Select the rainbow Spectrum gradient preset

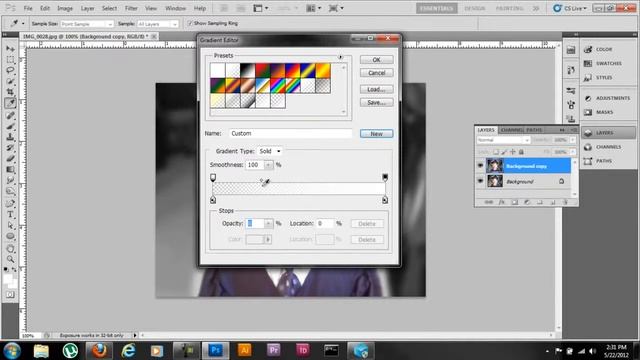(x=278, y=86)
